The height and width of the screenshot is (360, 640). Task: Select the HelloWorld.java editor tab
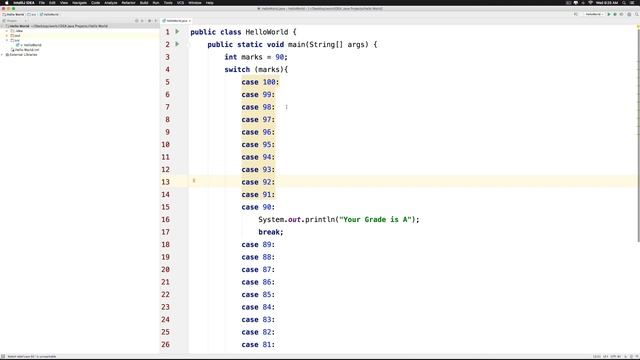(x=176, y=20)
